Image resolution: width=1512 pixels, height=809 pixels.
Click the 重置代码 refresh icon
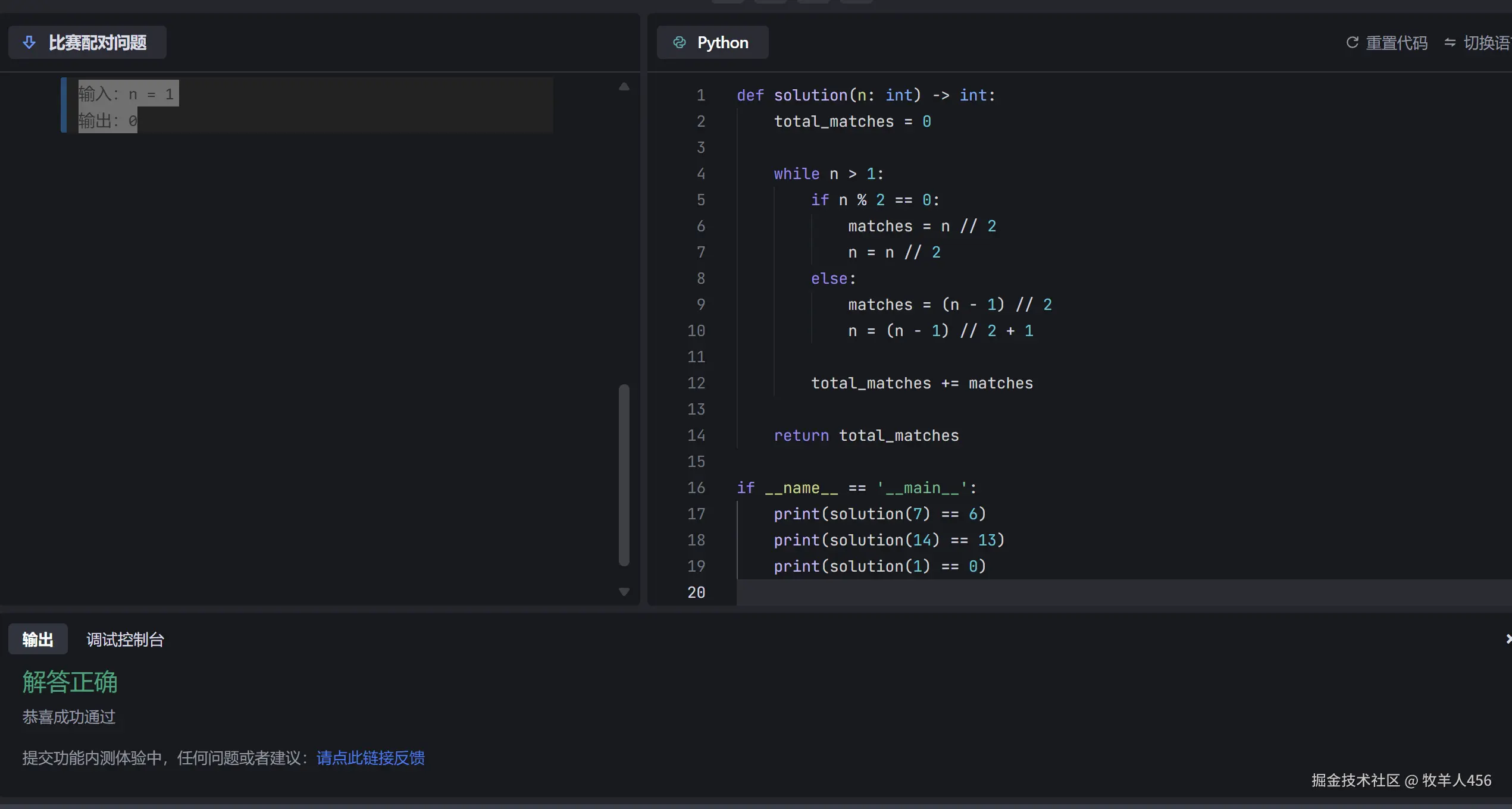(x=1352, y=42)
